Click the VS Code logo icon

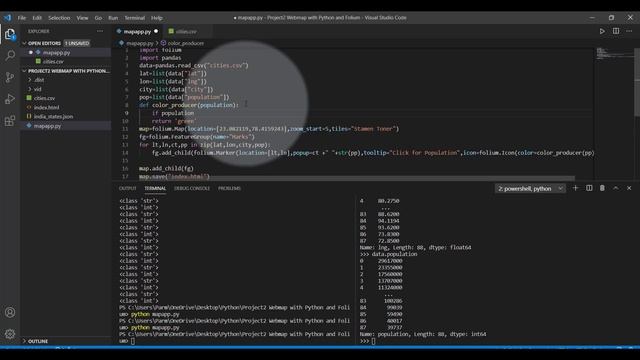(7, 18)
